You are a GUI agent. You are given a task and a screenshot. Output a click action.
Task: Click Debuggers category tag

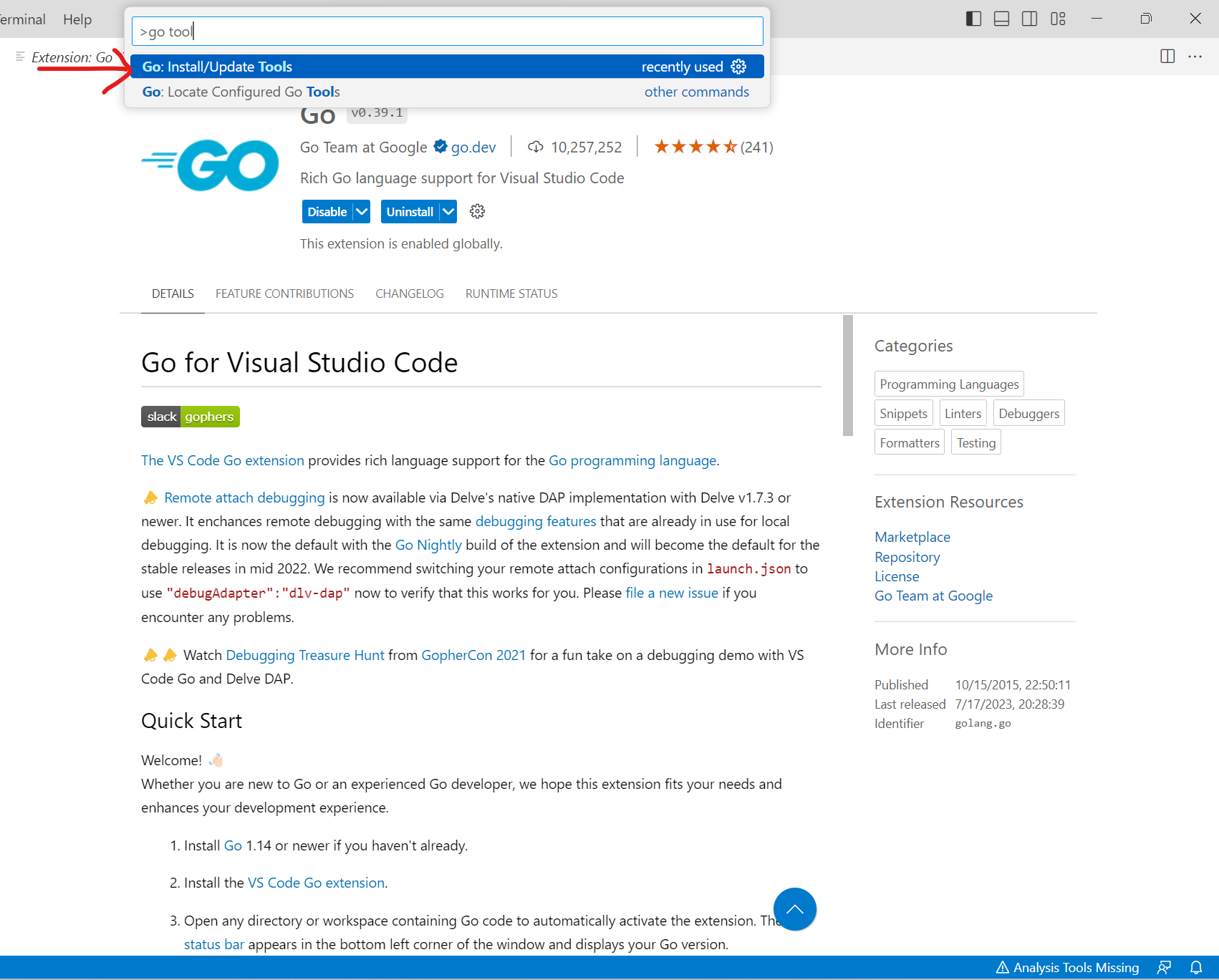[x=1028, y=413]
